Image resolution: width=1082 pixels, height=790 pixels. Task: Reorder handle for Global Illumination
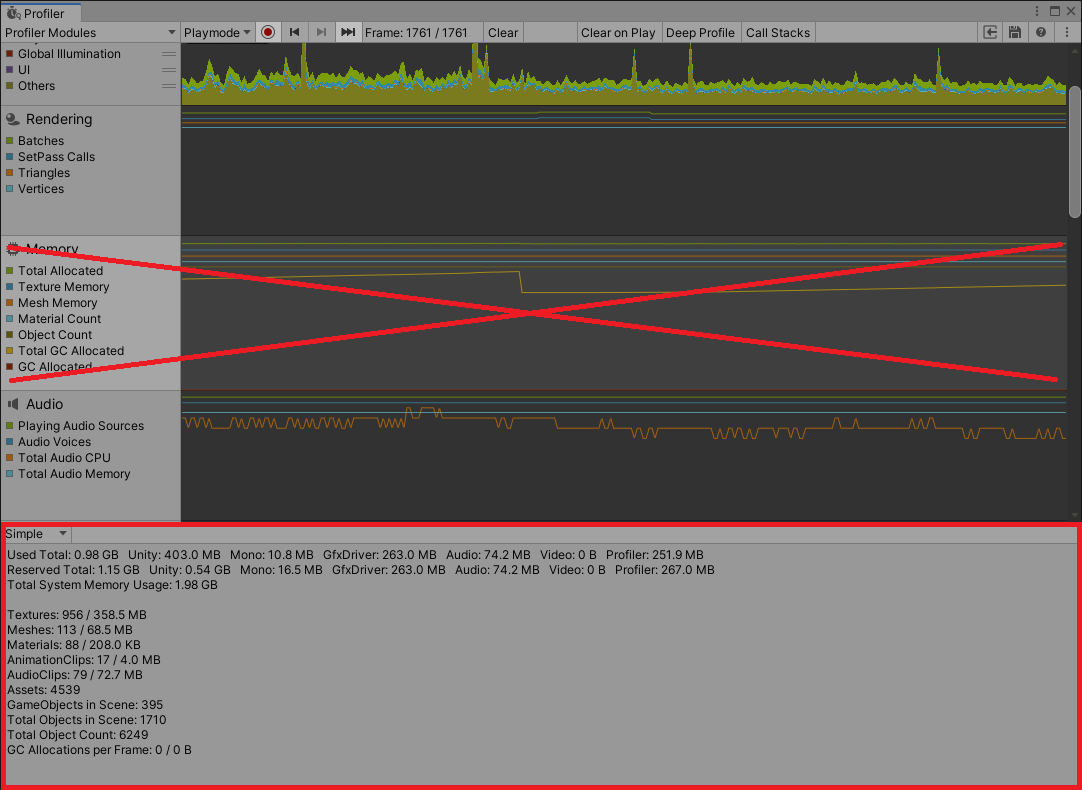169,54
